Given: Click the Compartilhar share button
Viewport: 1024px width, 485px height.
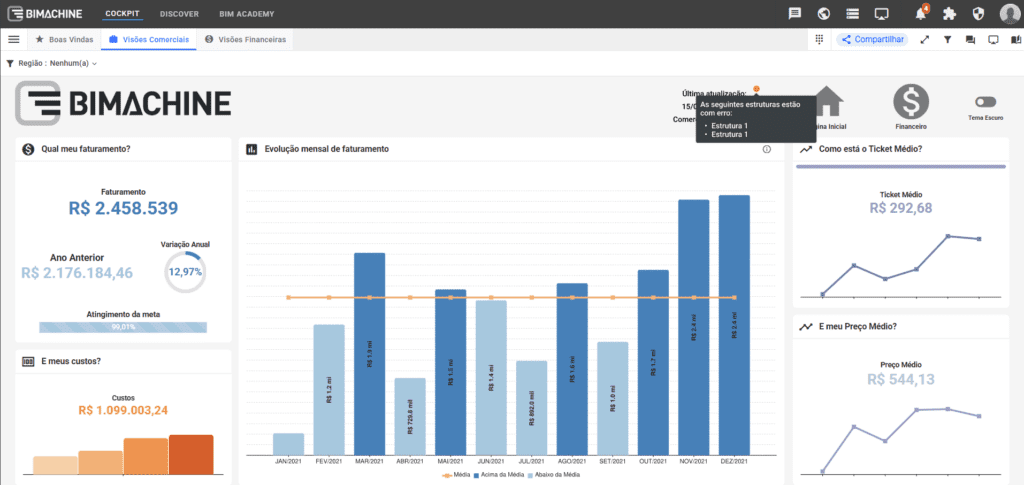Looking at the screenshot, I should tap(872, 40).
